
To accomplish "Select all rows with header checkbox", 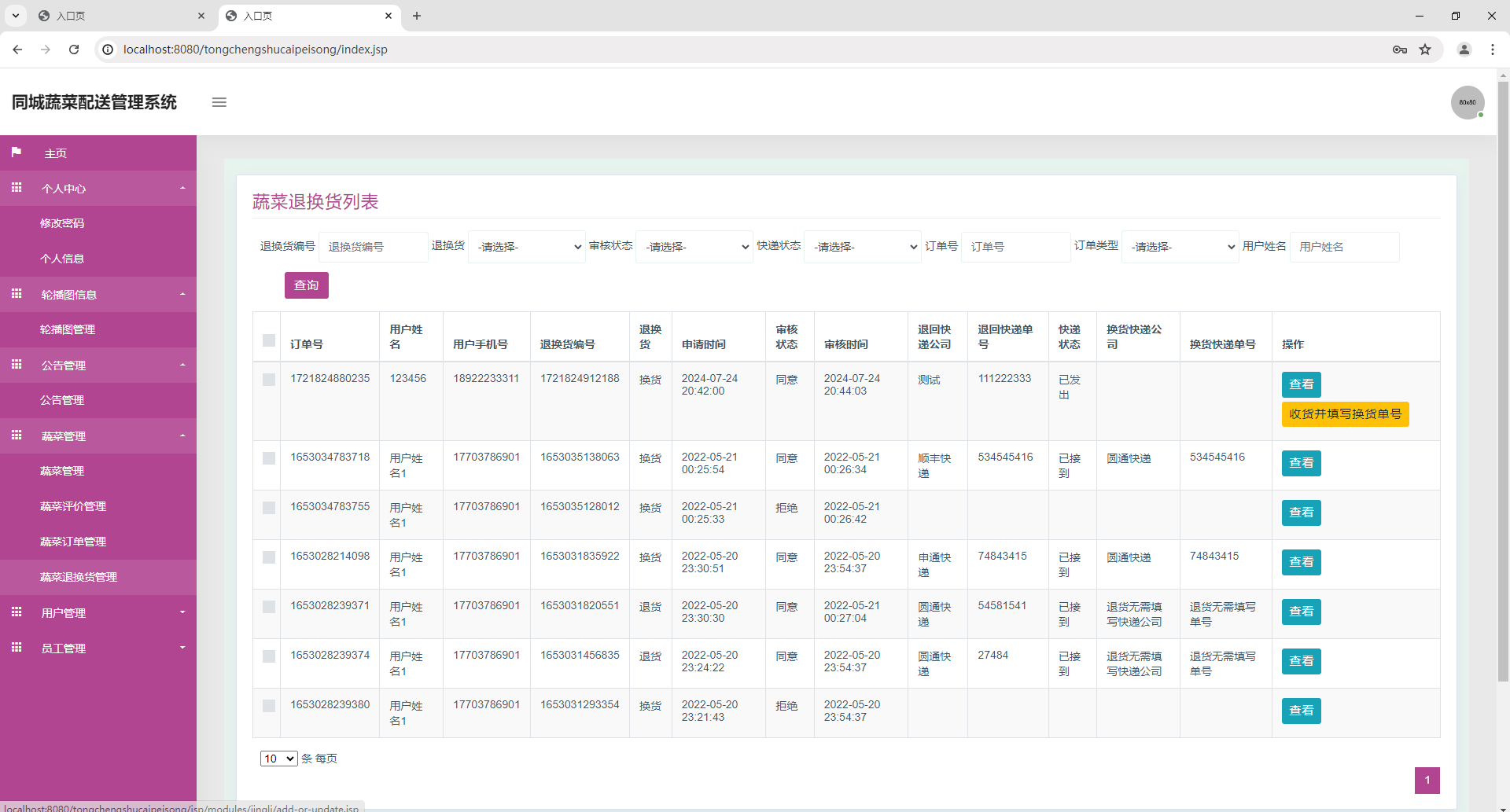I will (x=269, y=340).
